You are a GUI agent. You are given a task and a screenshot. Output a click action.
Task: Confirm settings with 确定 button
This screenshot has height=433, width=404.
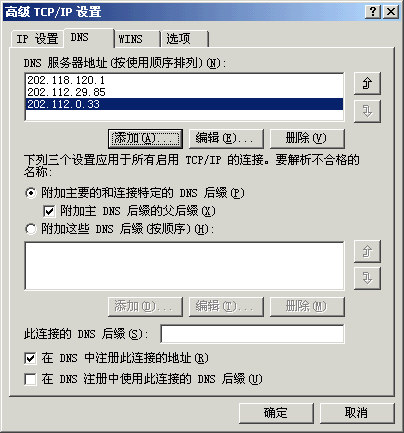[x=276, y=413]
